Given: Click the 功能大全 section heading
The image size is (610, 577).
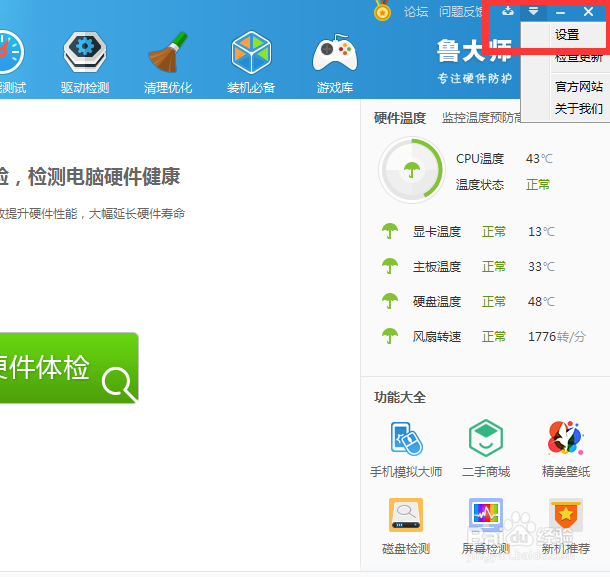Looking at the screenshot, I should (400, 397).
